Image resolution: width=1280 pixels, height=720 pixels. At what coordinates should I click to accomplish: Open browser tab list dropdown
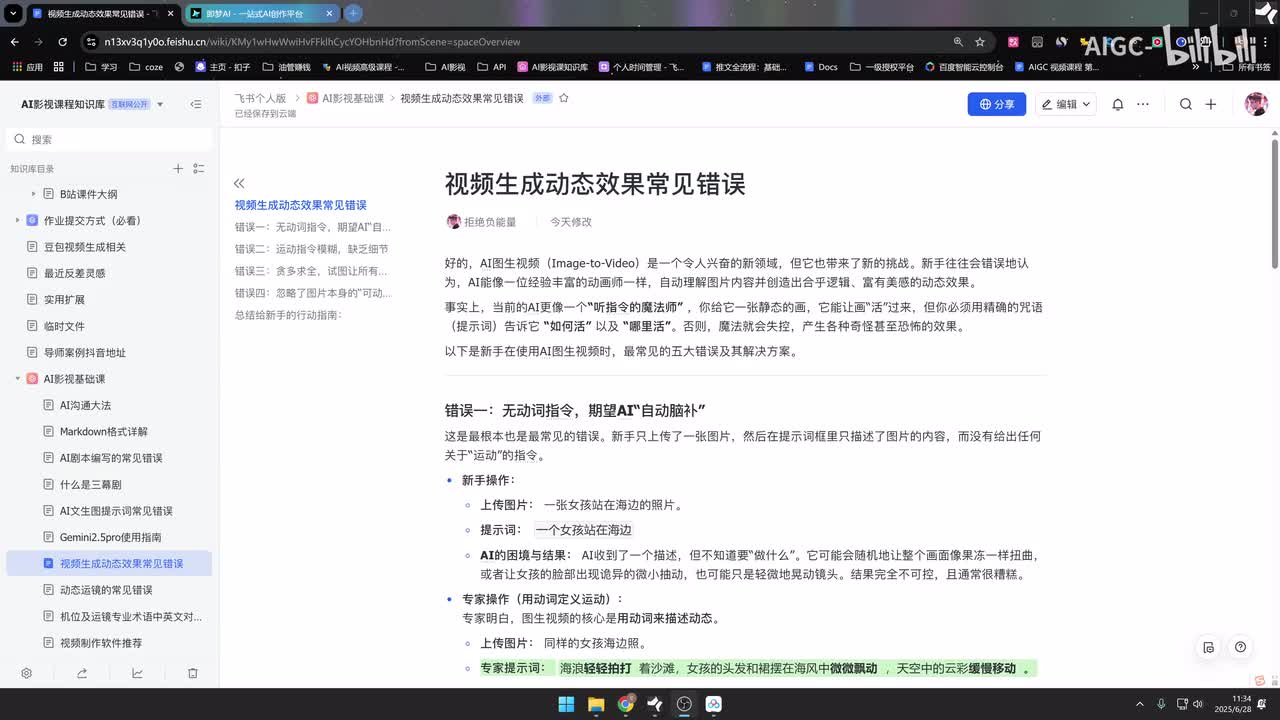[12, 14]
